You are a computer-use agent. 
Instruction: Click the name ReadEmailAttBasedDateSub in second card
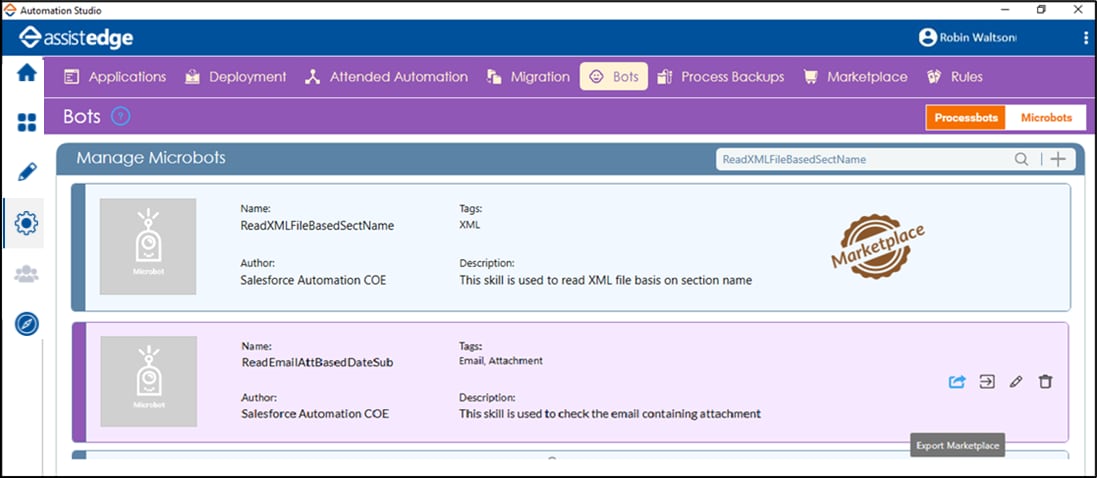click(317, 363)
